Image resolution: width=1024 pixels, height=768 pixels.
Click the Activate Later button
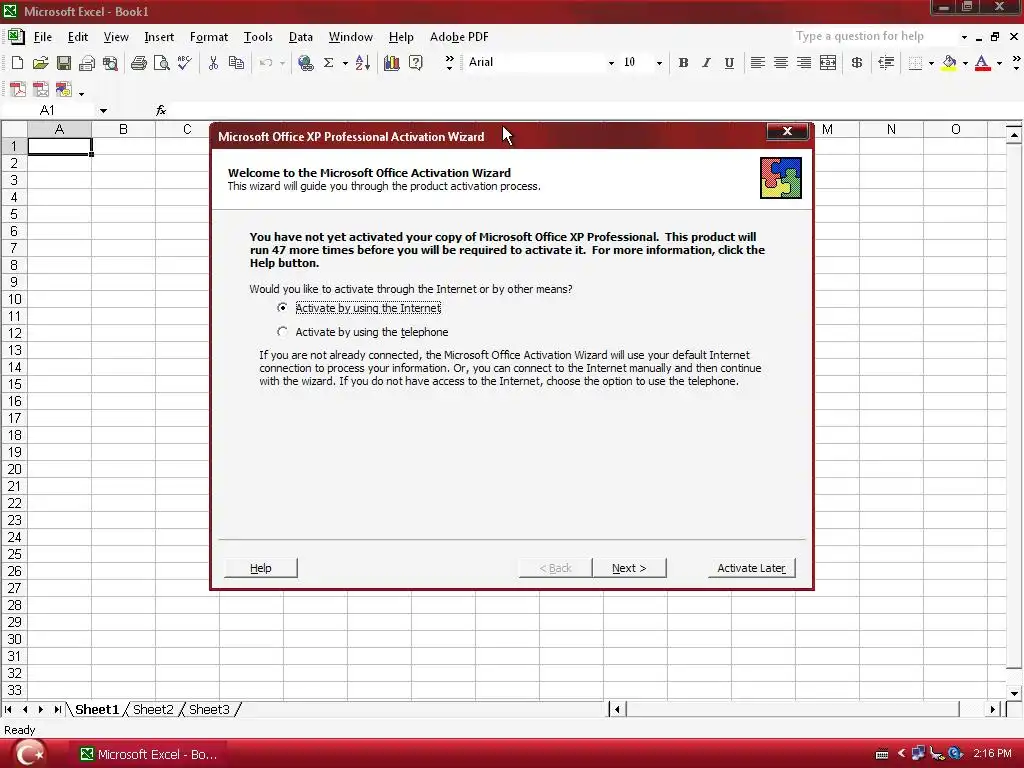(752, 568)
